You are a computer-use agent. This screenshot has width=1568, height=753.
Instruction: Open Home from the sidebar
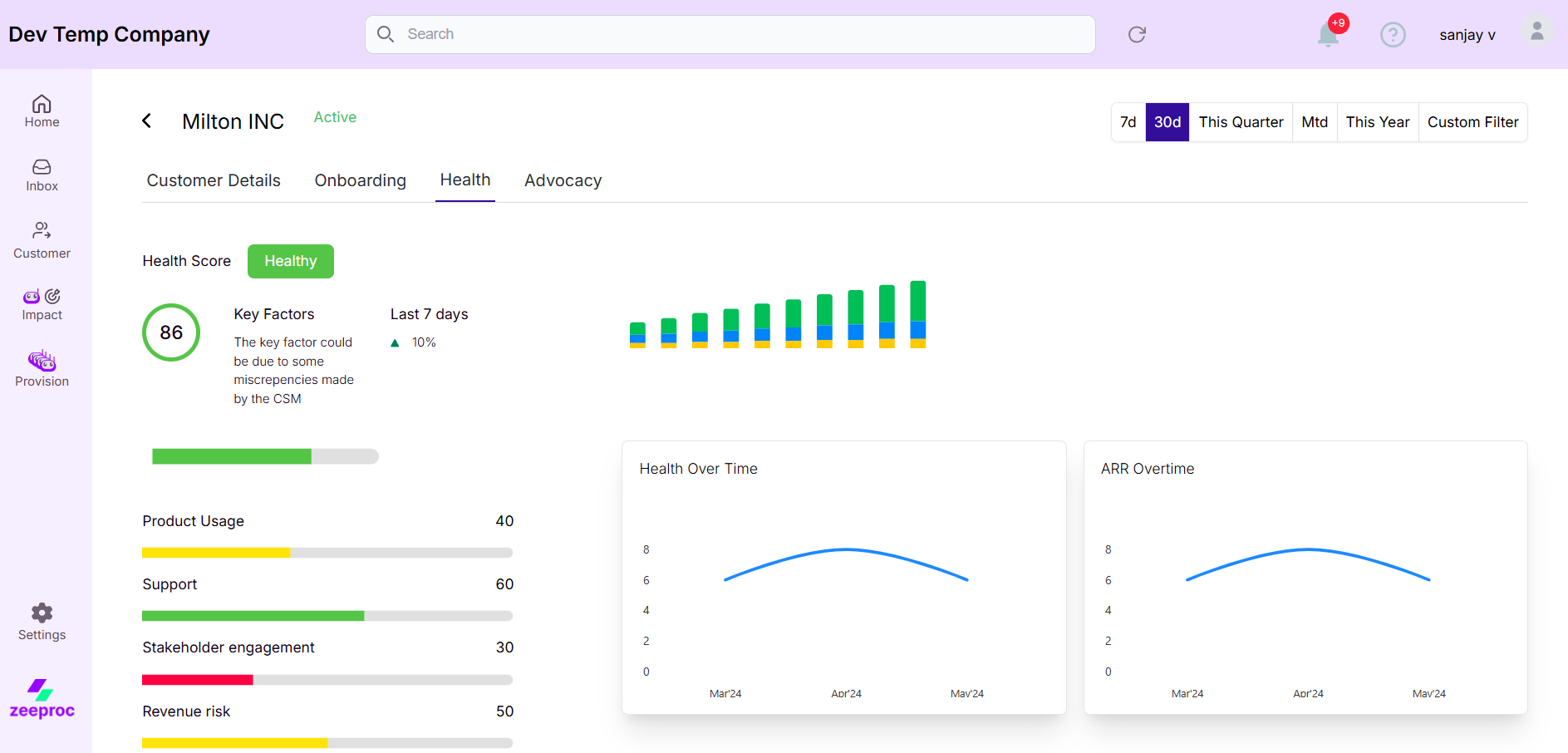[x=42, y=111]
